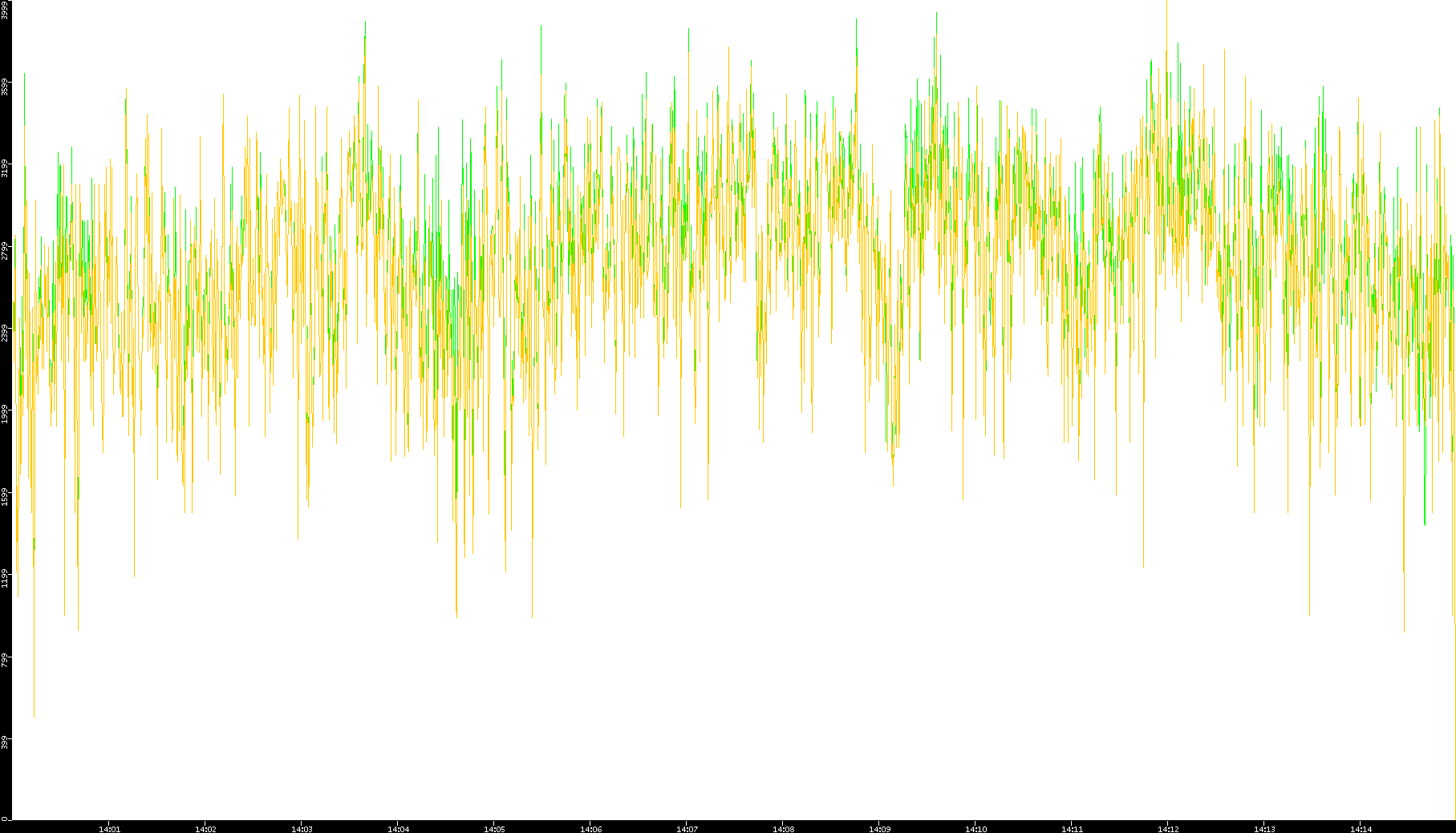This screenshot has height=833, width=1456.
Task: Click the 14:08 time axis marker
Action: click(x=783, y=829)
